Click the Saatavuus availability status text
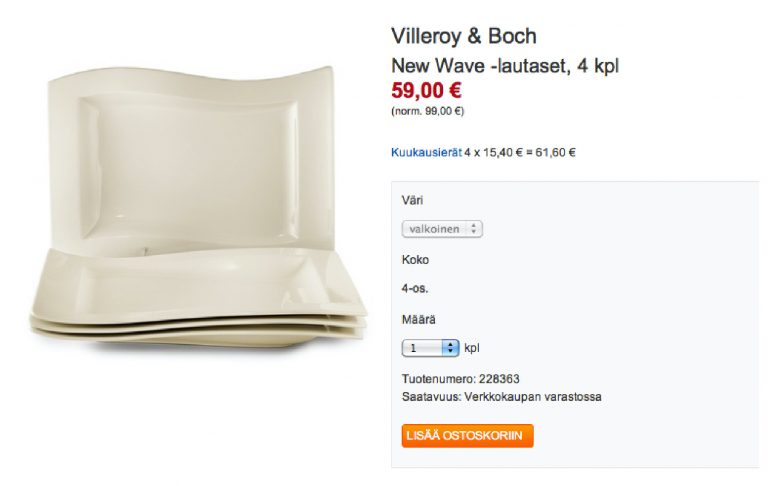Screen dimensions: 768x486 [x=502, y=397]
